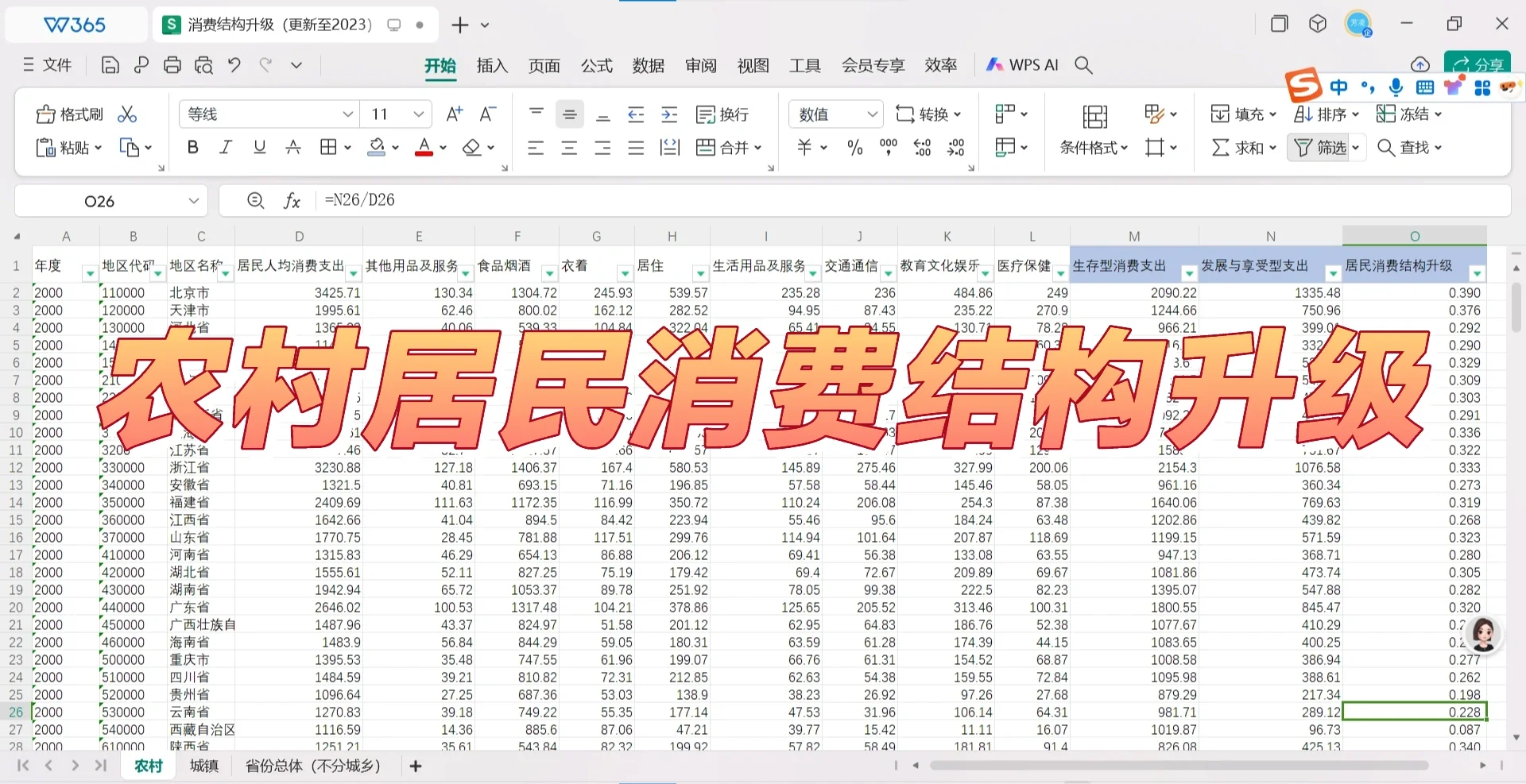Apply right horizontal alignment
This screenshot has width=1526, height=784.
pyautogui.click(x=602, y=148)
